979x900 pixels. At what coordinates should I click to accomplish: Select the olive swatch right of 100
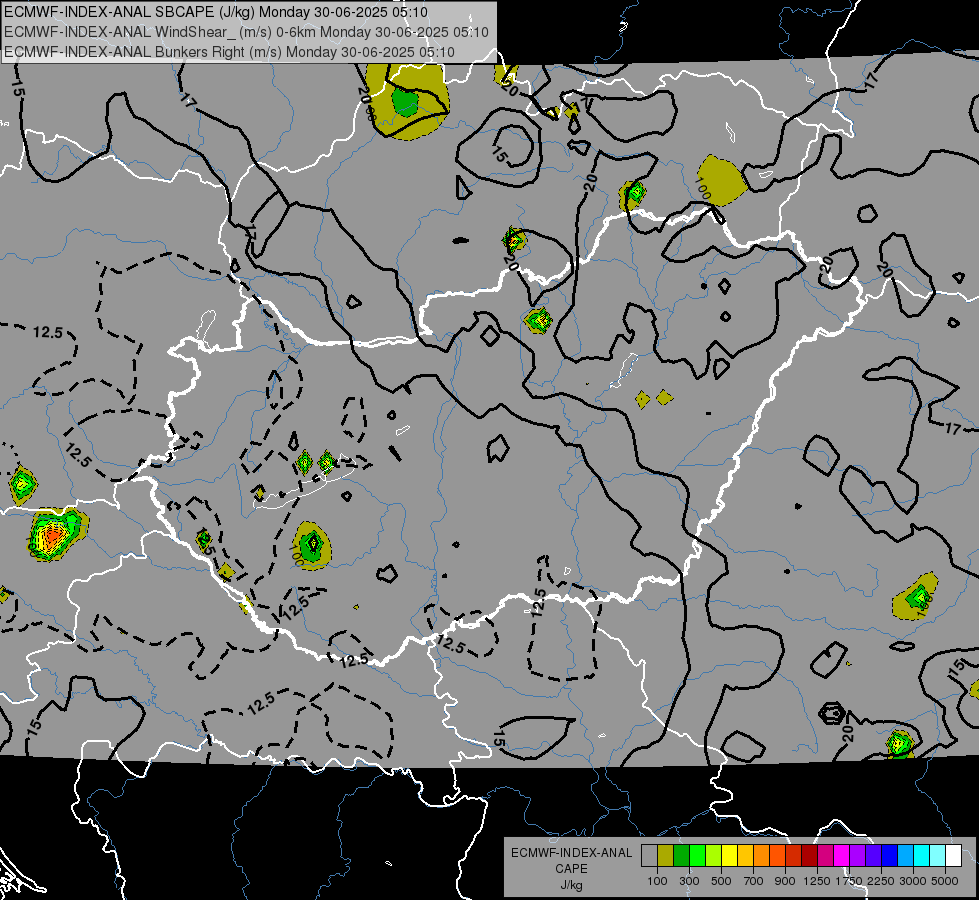[666, 856]
